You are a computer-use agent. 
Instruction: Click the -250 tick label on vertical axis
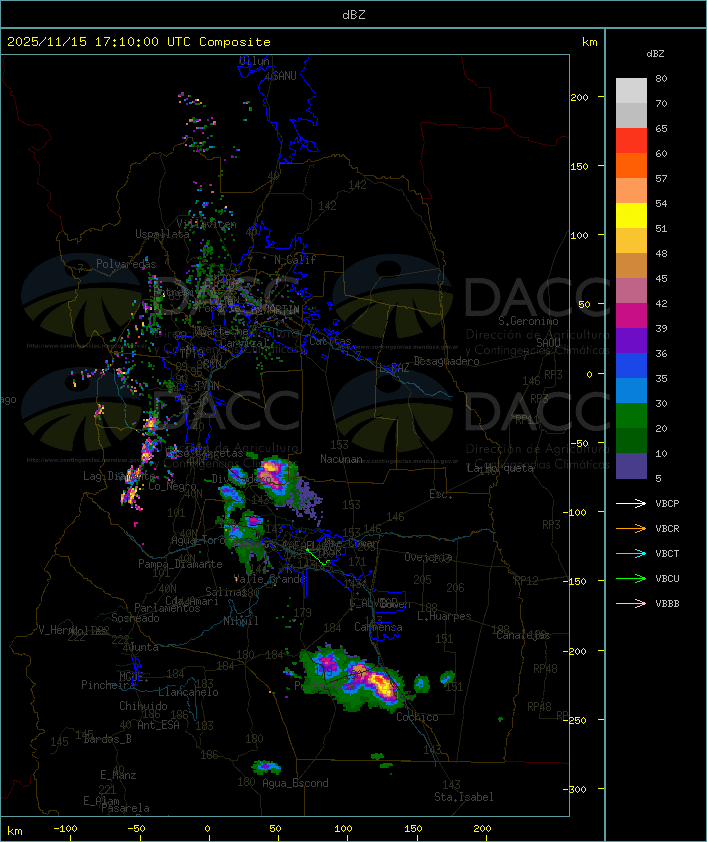[574, 720]
